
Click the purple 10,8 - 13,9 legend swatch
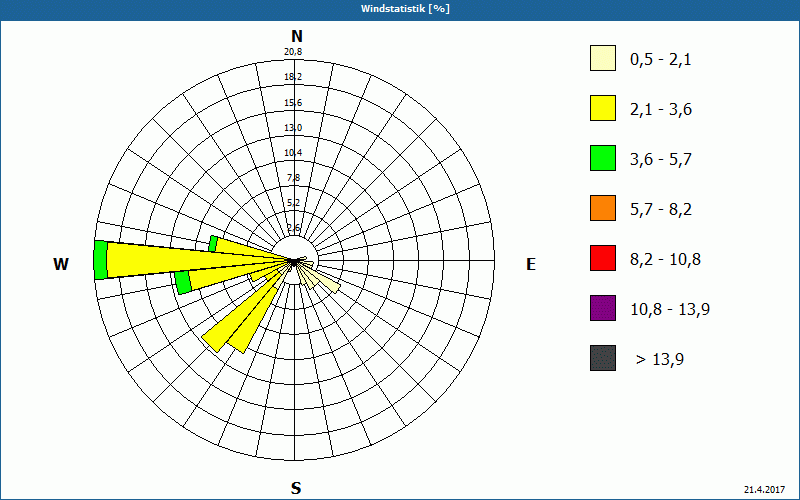point(603,308)
